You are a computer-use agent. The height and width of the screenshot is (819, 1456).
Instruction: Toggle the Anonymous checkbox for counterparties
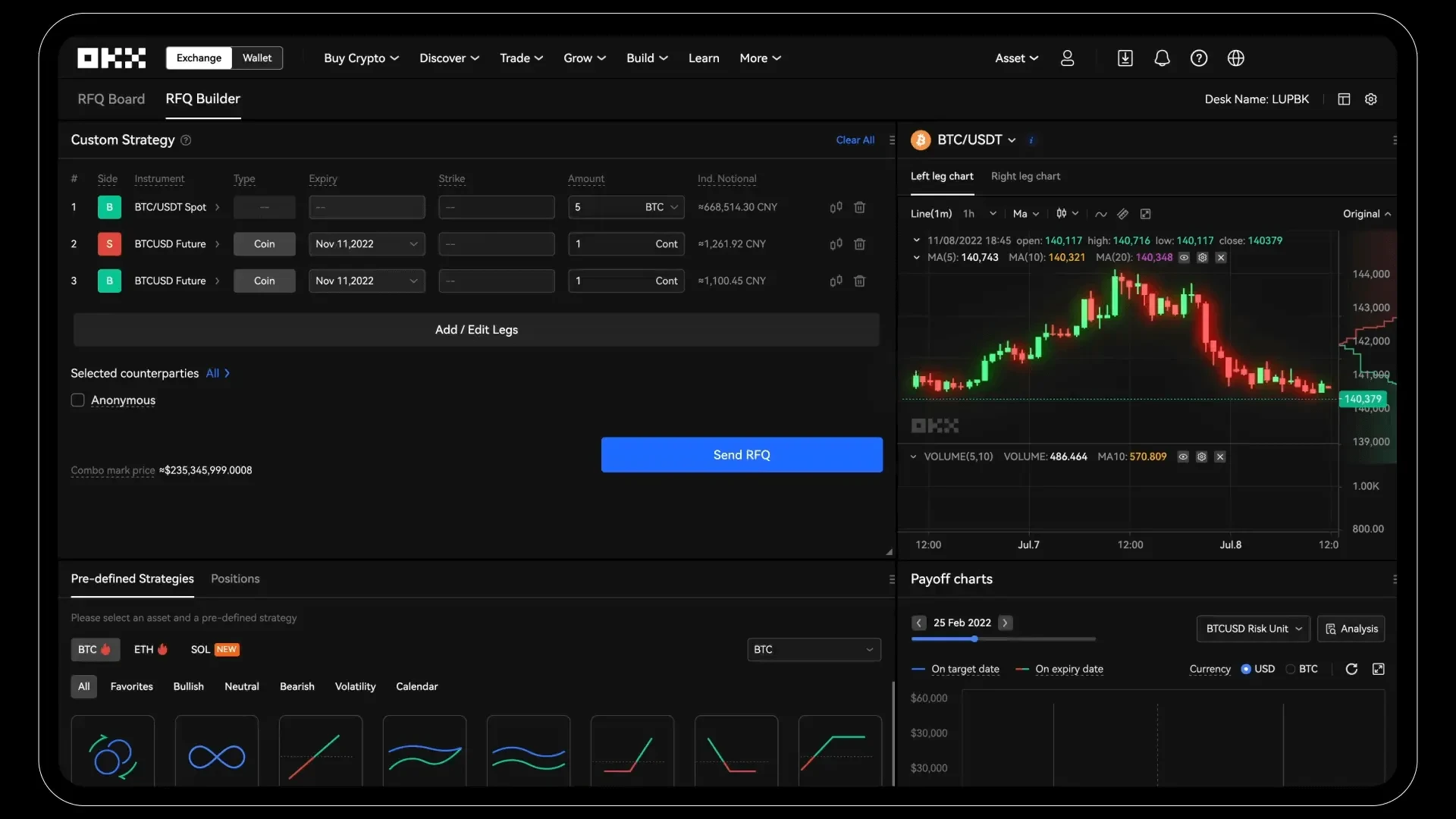tap(77, 400)
